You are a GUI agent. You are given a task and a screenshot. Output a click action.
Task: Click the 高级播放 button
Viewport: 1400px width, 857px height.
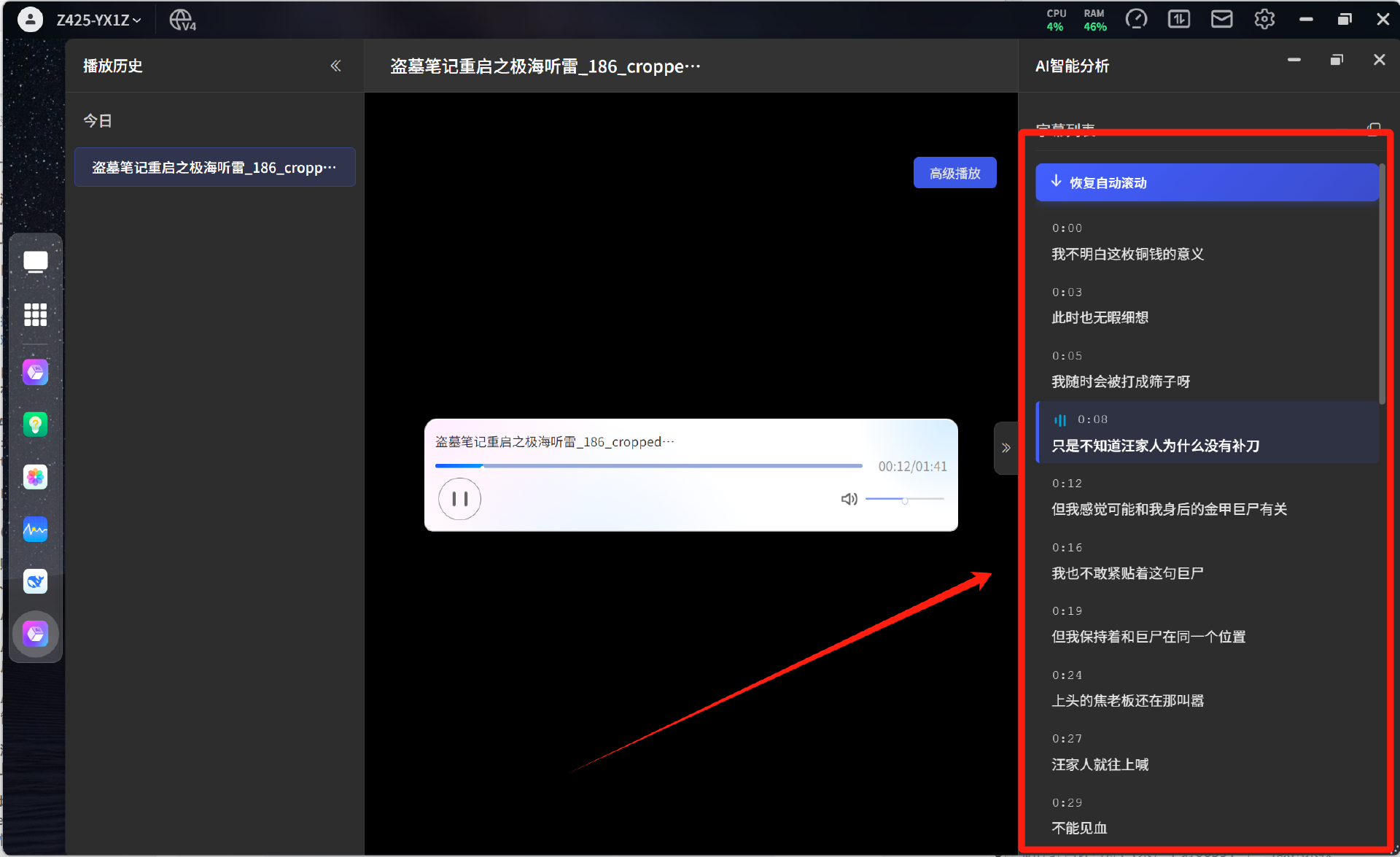[x=954, y=173]
